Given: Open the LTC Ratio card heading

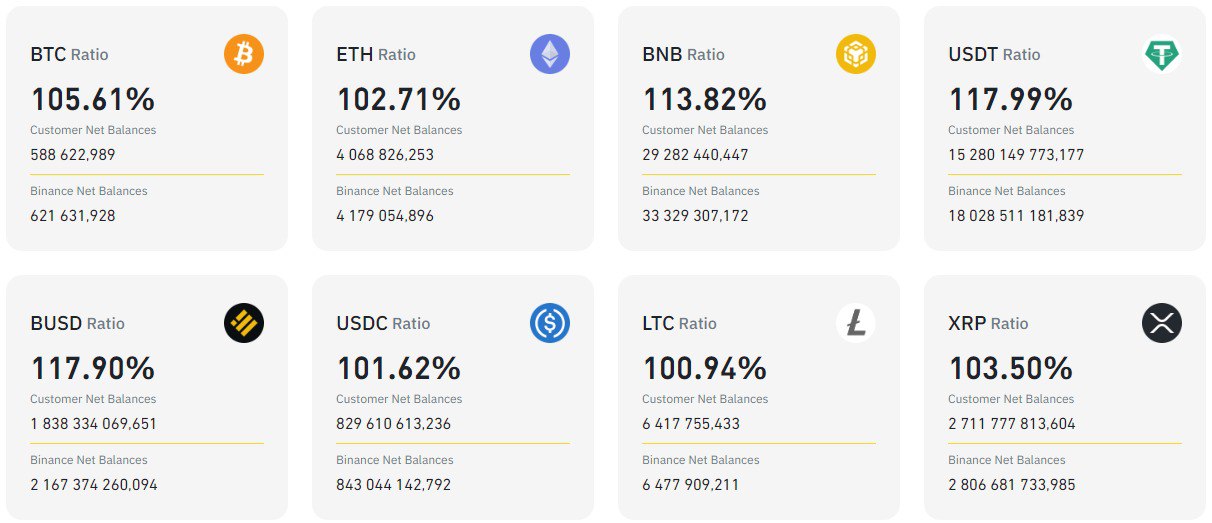Looking at the screenshot, I should (679, 324).
